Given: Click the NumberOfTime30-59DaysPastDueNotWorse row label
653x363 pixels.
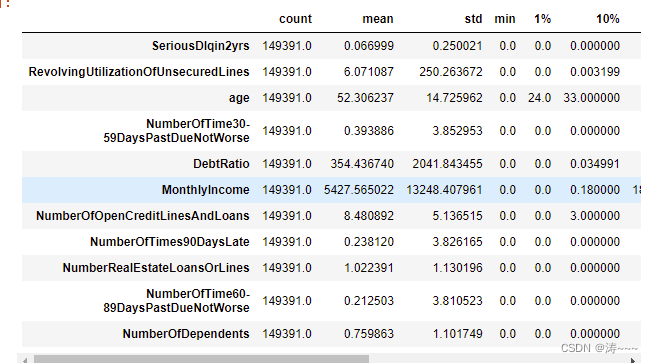Looking at the screenshot, I should pyautogui.click(x=177, y=131).
